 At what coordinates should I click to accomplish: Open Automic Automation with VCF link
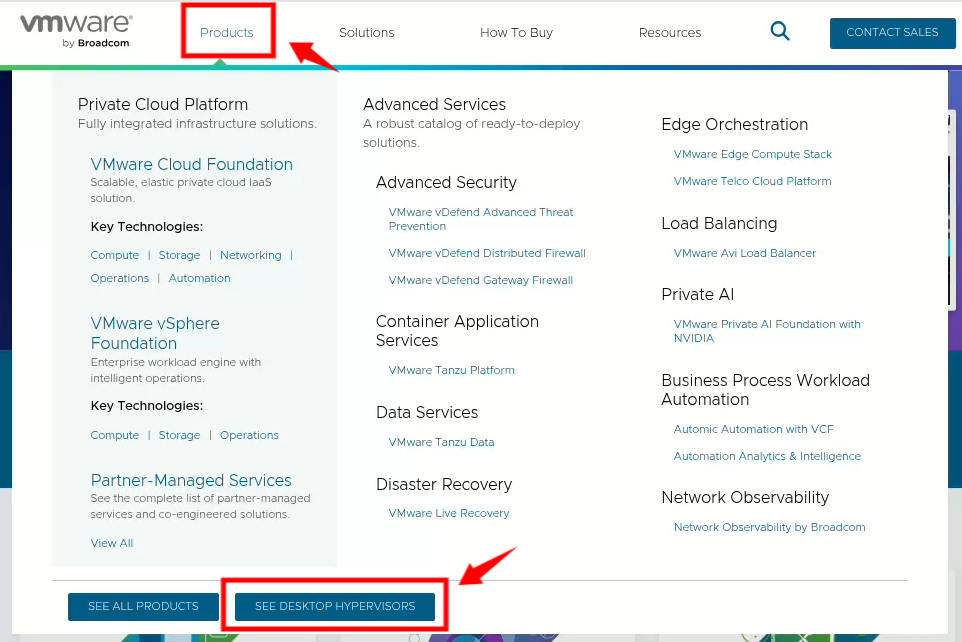point(753,429)
